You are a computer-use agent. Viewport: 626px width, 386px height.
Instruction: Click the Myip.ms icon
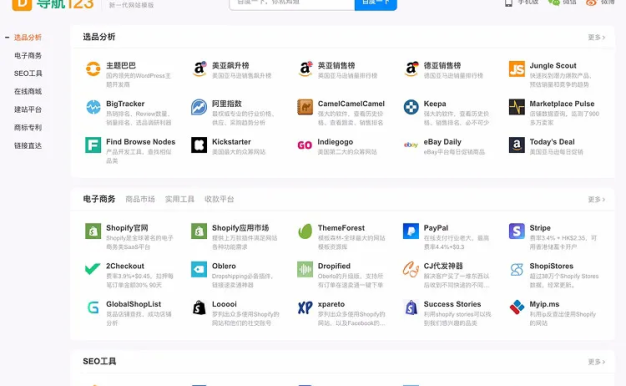click(517, 307)
